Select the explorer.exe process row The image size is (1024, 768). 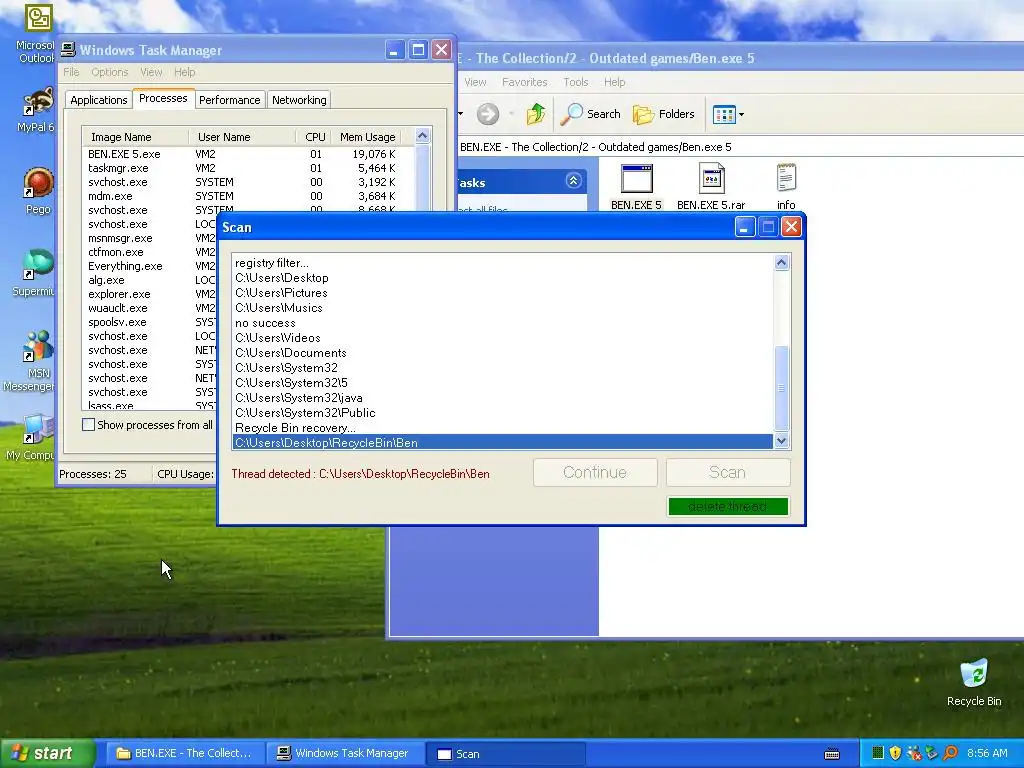(151, 294)
